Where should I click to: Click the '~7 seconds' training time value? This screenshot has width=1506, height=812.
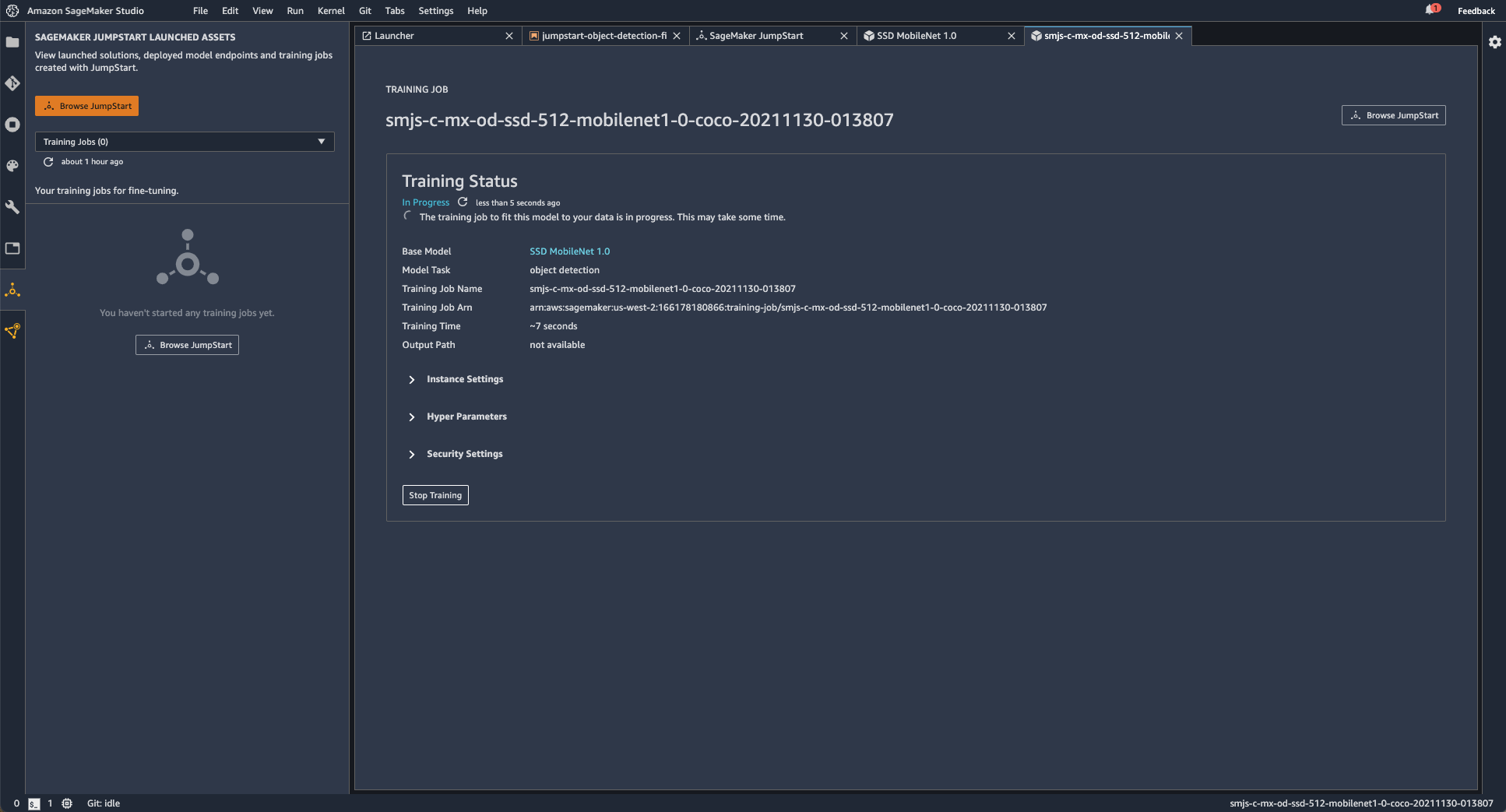[554, 326]
